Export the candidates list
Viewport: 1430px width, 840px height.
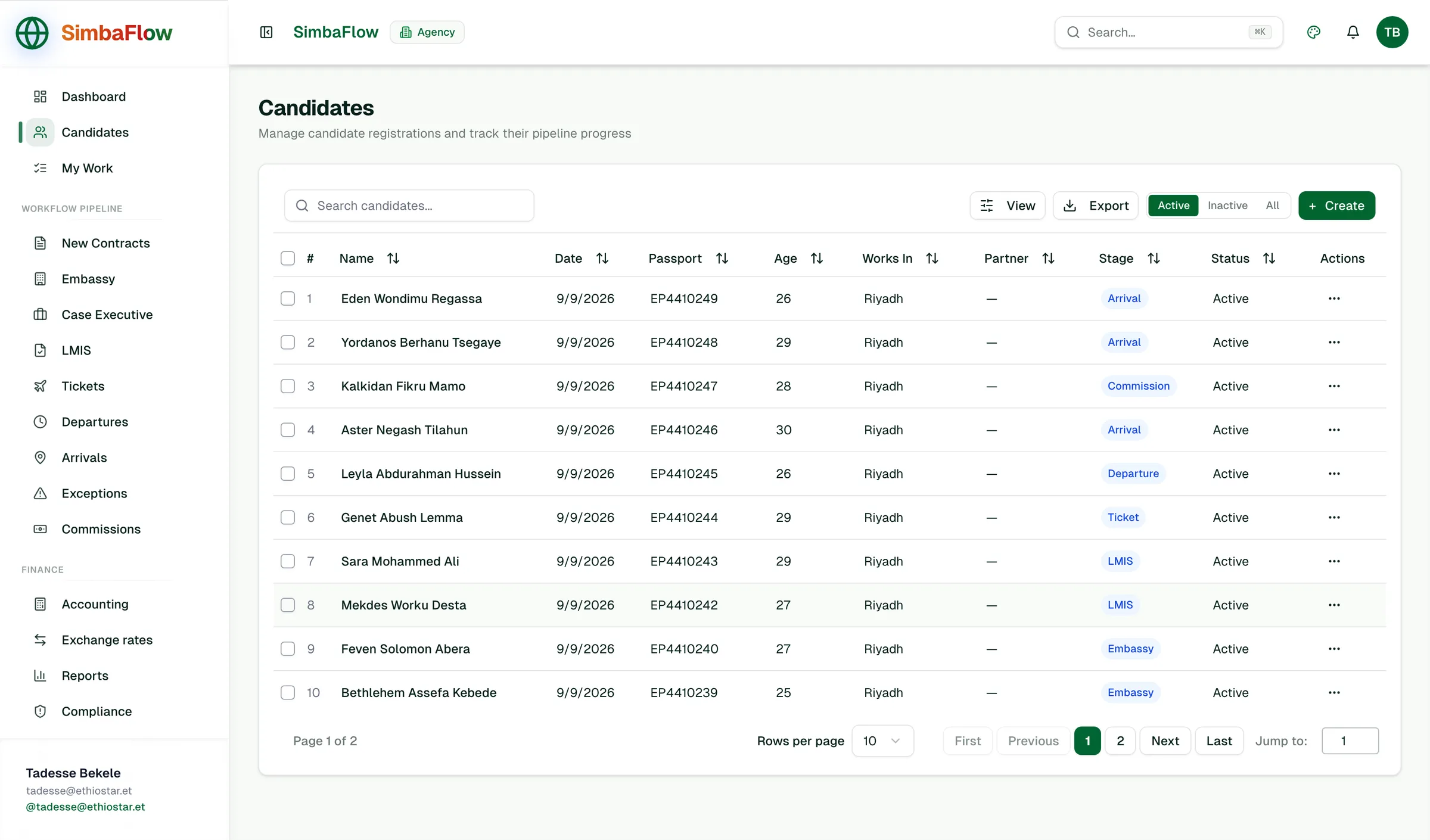tap(1096, 206)
